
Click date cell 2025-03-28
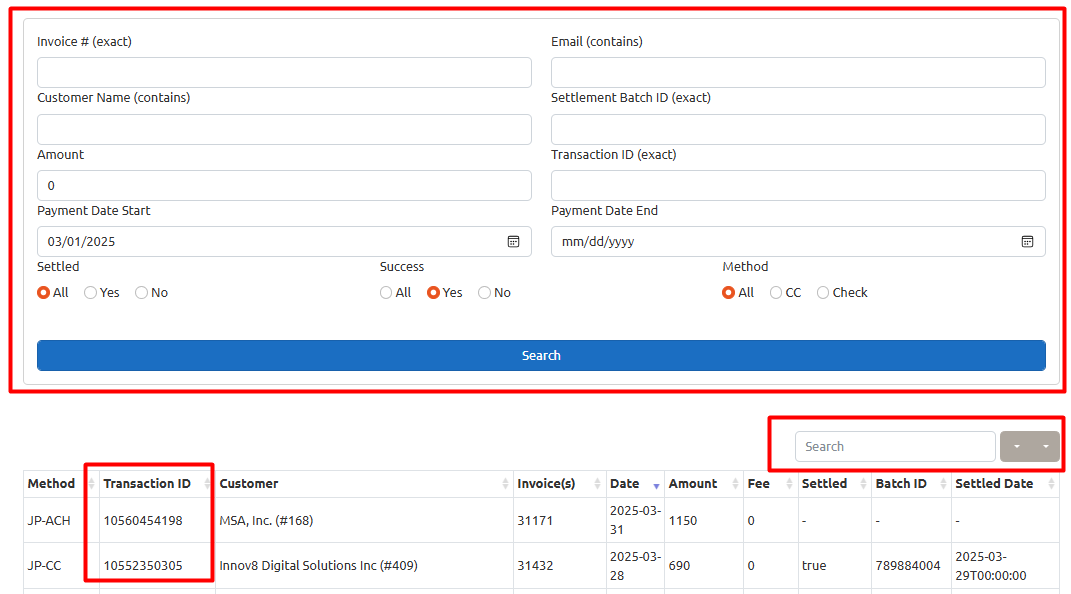point(635,566)
